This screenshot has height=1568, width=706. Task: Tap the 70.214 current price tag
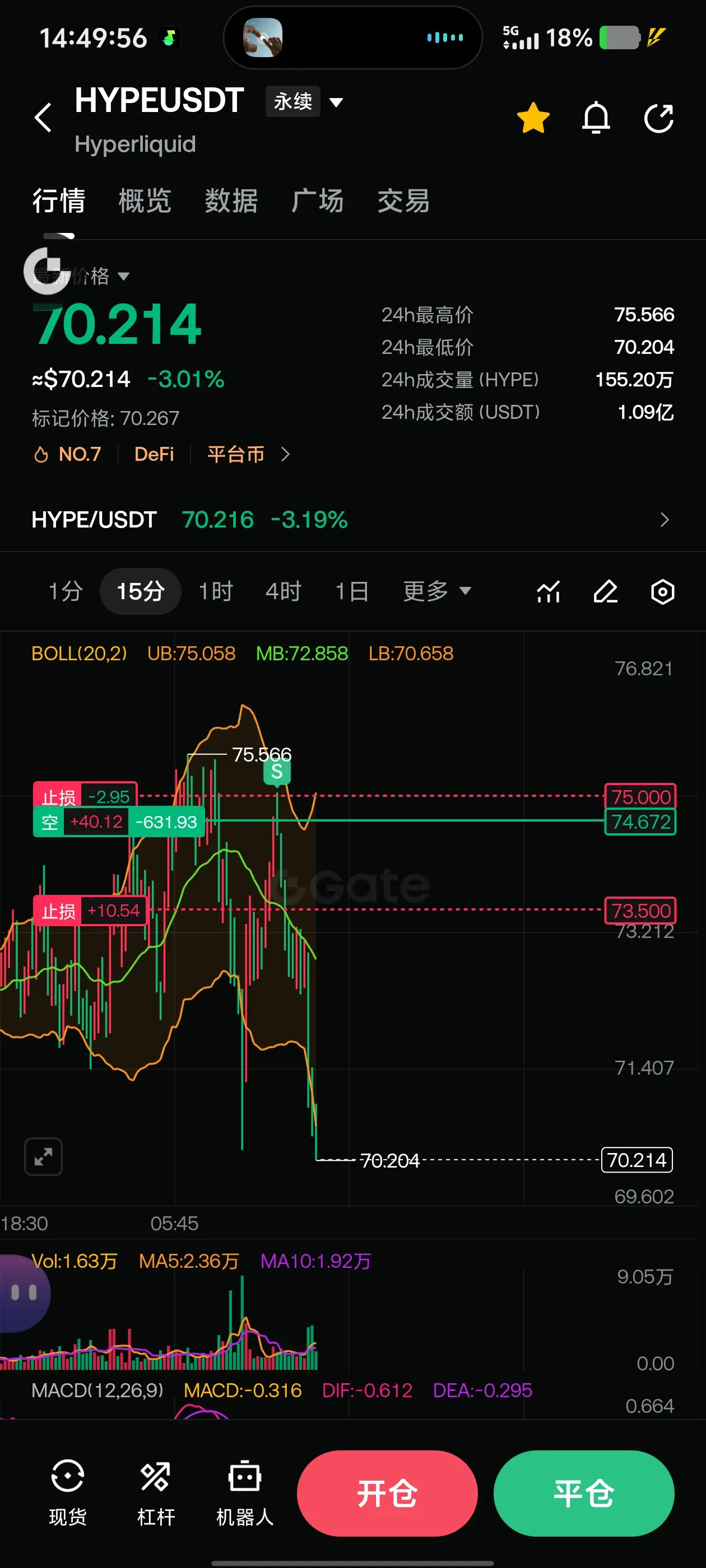pos(637,1160)
